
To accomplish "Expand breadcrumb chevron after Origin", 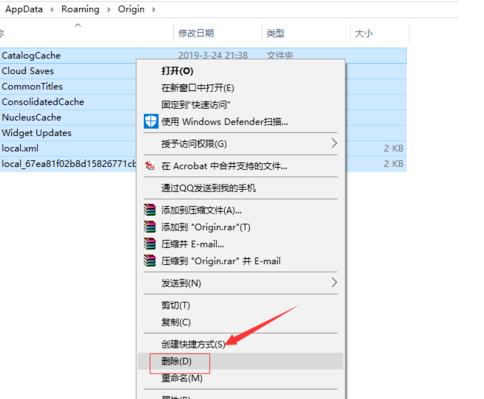I will tap(154, 10).
